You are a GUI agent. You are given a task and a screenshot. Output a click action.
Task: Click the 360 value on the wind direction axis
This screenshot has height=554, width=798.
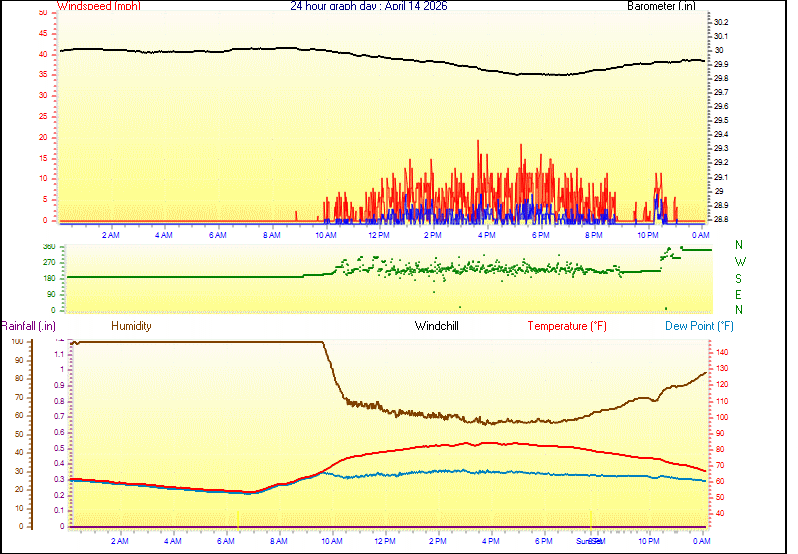pyautogui.click(x=48, y=246)
